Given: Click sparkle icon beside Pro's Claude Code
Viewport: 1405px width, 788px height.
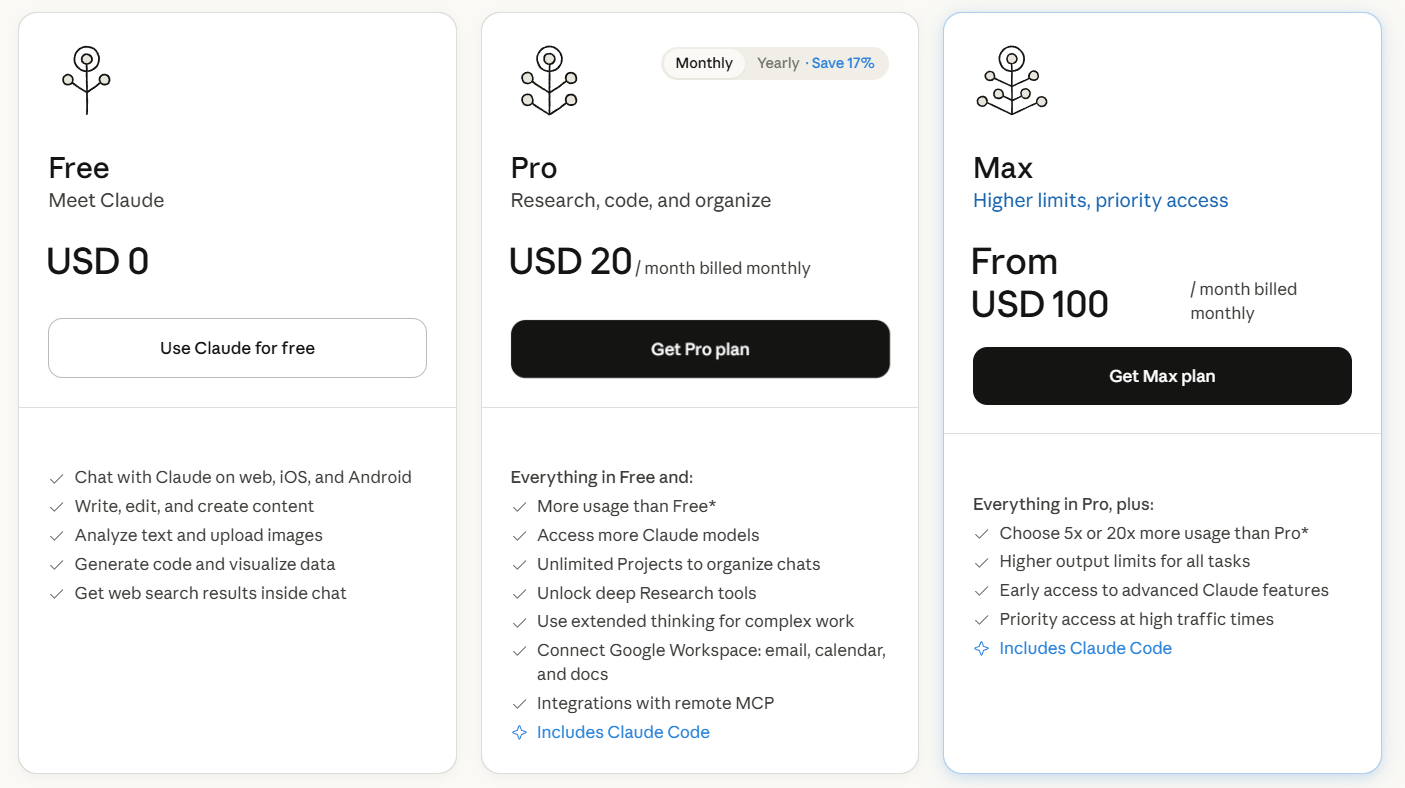Looking at the screenshot, I should coord(519,733).
